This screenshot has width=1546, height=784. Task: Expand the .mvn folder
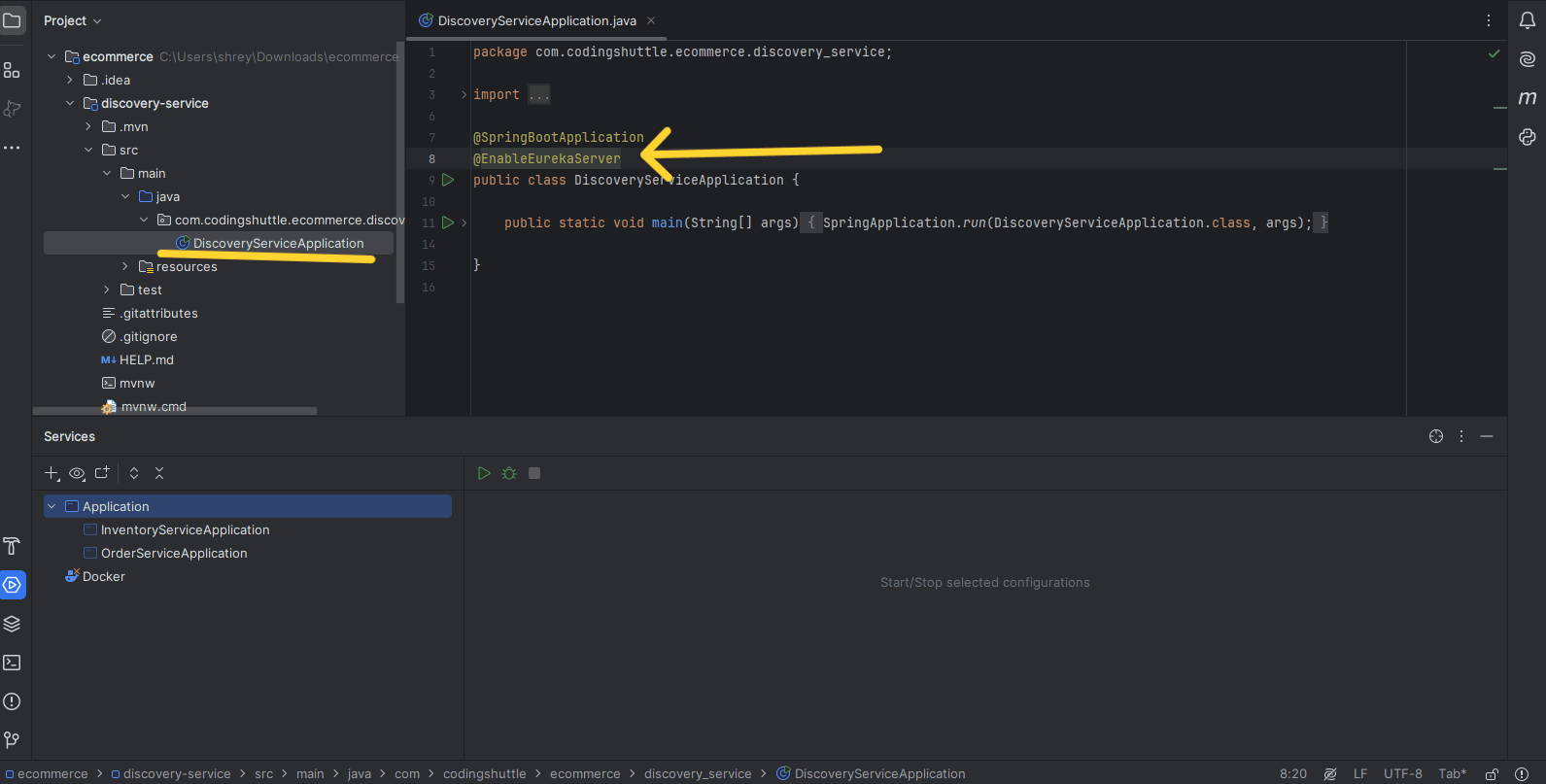88,126
